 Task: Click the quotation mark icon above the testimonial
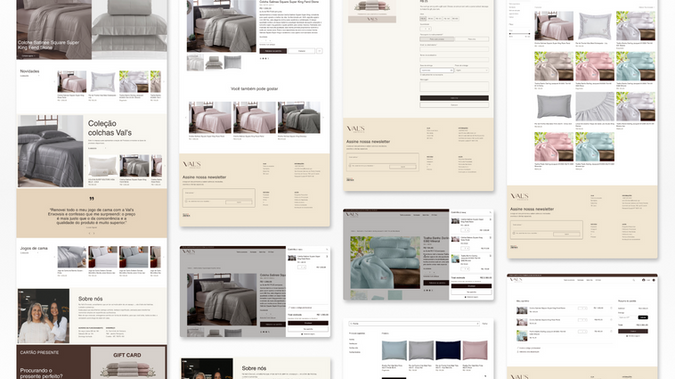point(91,199)
